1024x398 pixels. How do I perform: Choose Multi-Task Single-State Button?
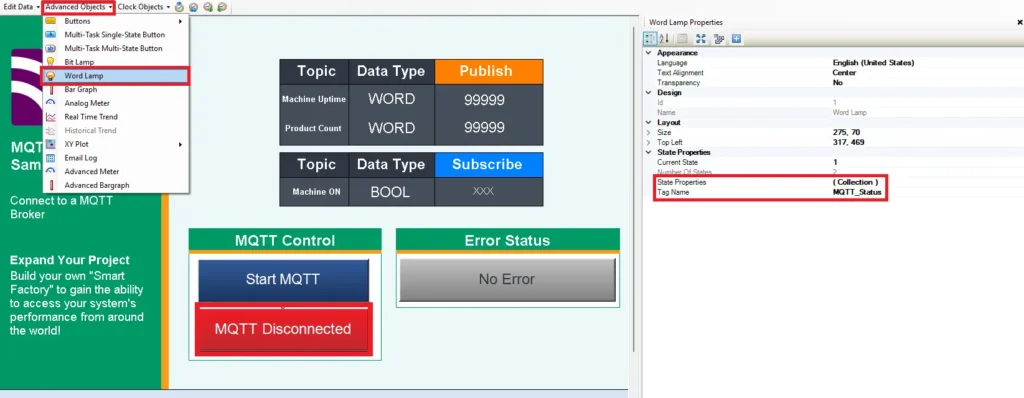(116, 35)
